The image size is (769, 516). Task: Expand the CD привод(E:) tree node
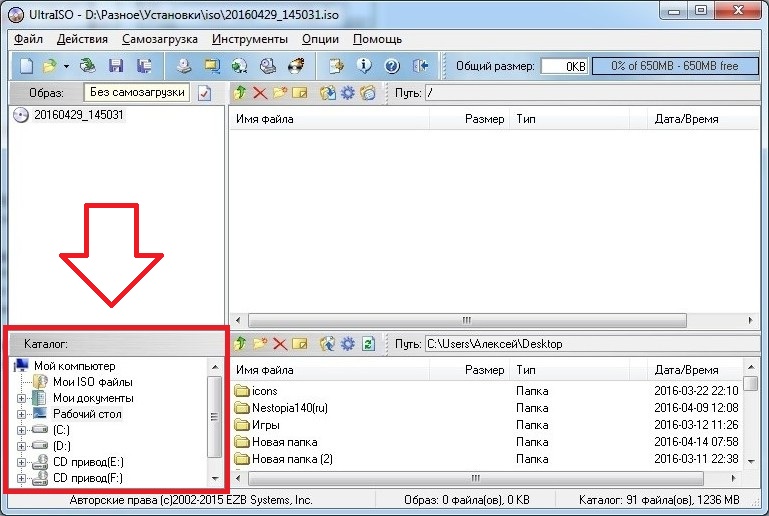click(22, 462)
